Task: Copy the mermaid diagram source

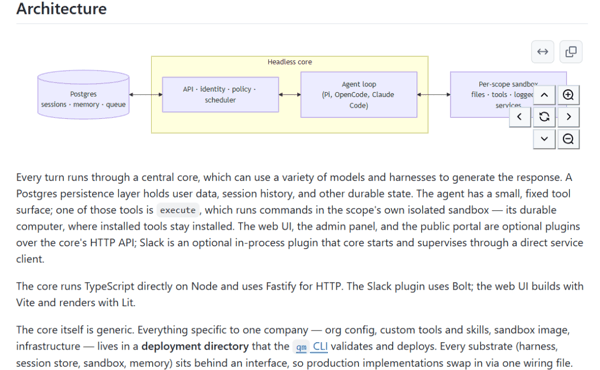Action: pyautogui.click(x=571, y=52)
